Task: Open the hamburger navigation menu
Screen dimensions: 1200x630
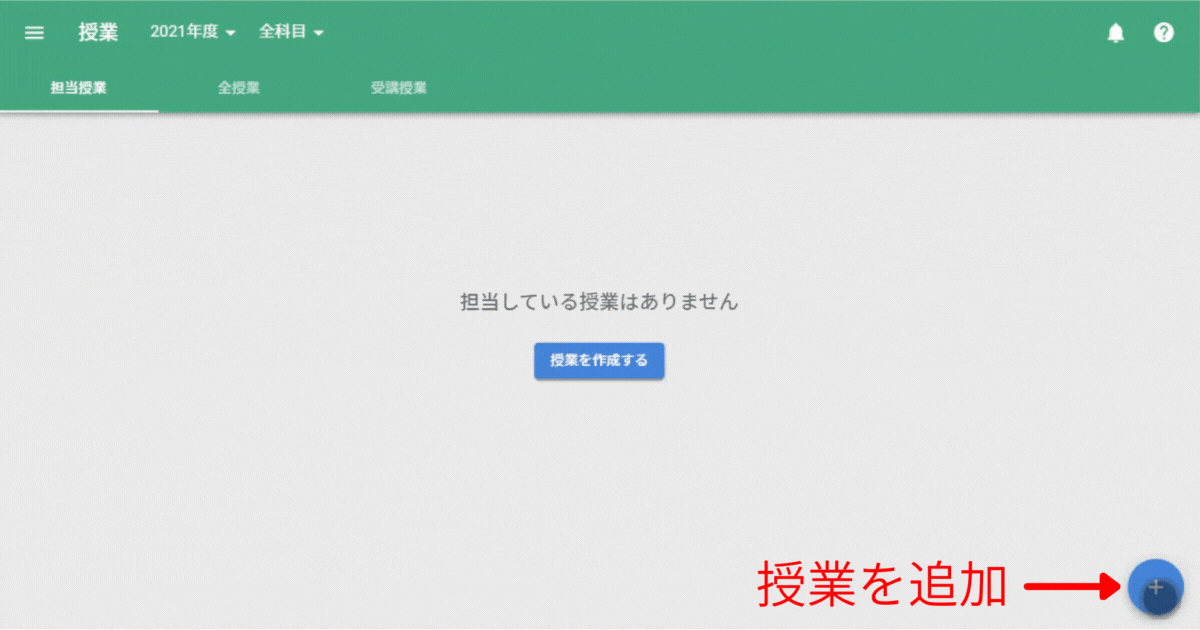Action: (x=34, y=33)
